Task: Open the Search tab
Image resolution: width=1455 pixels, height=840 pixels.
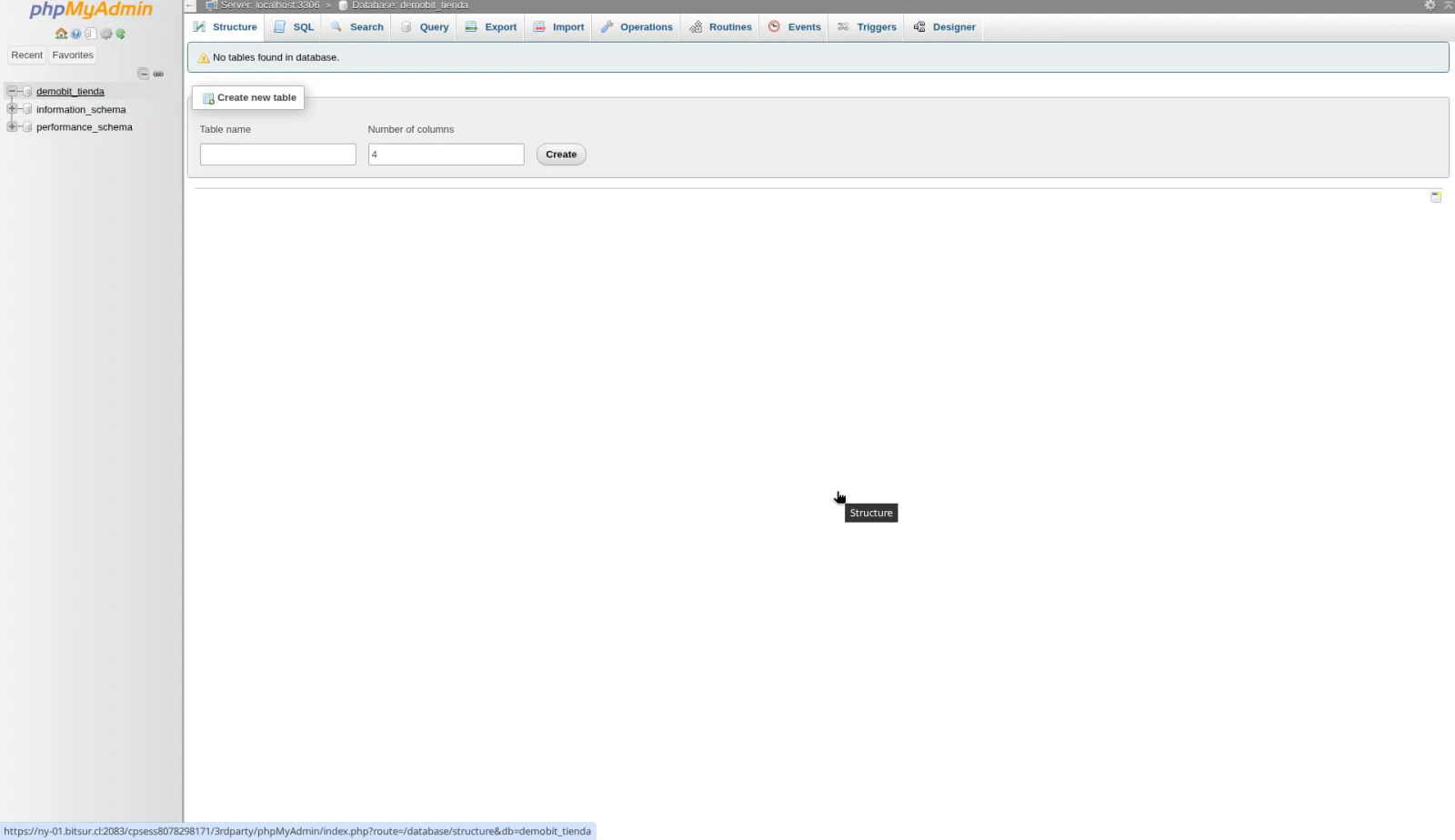Action: (x=357, y=27)
